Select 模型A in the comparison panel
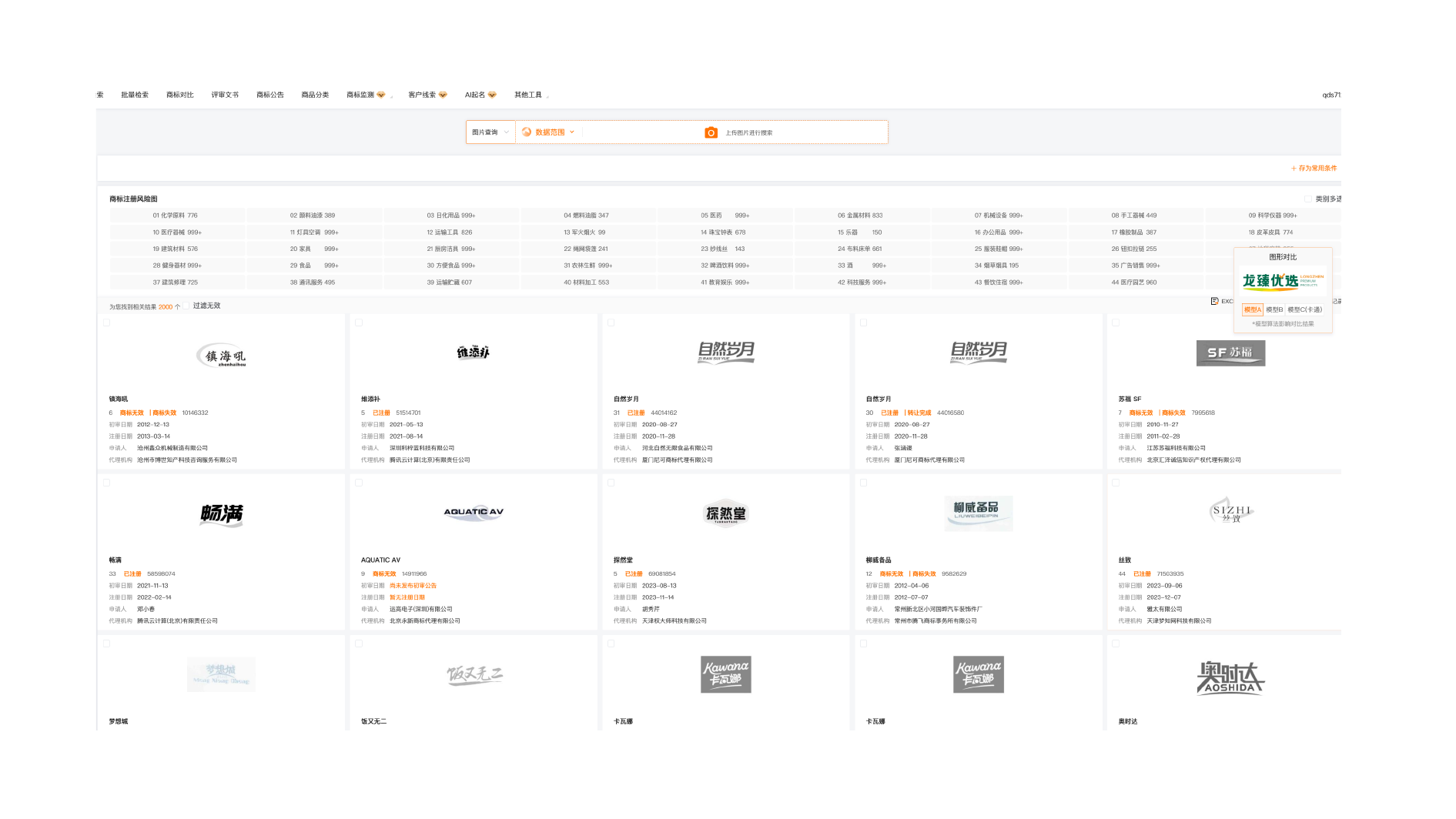The height and width of the screenshot is (819, 1456). (x=1253, y=309)
